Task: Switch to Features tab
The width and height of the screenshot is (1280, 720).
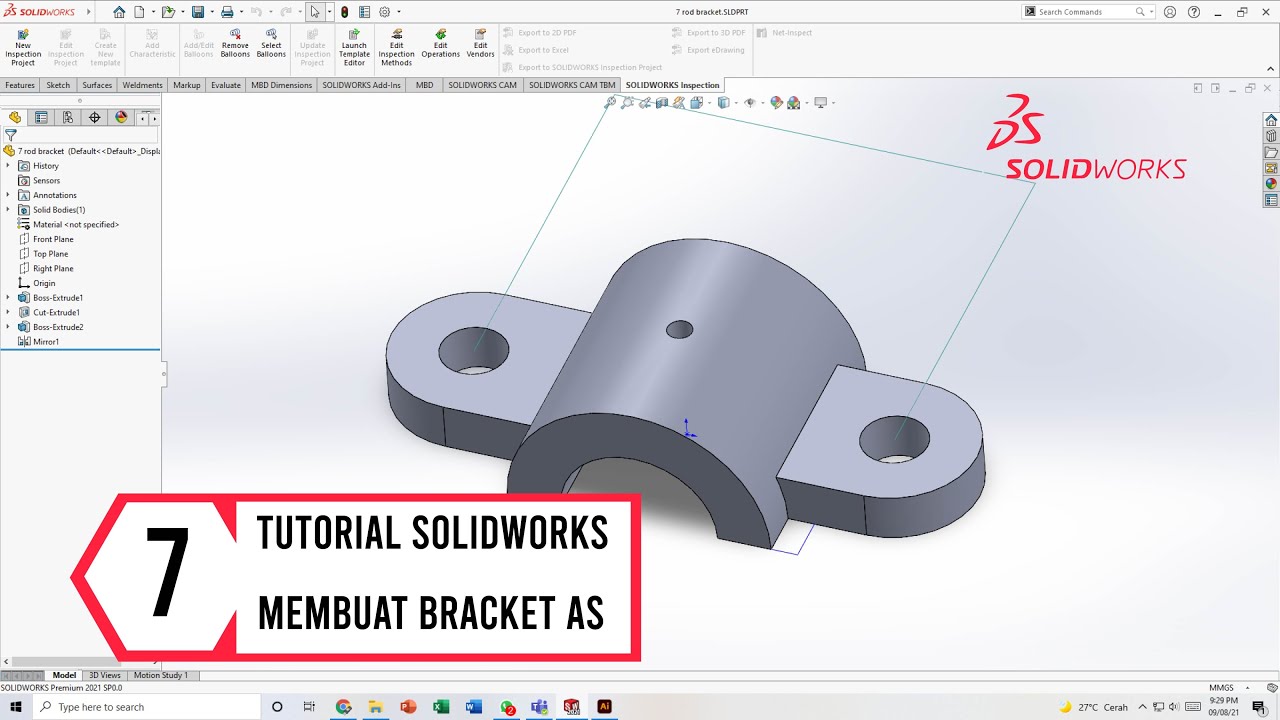Action: coord(20,85)
